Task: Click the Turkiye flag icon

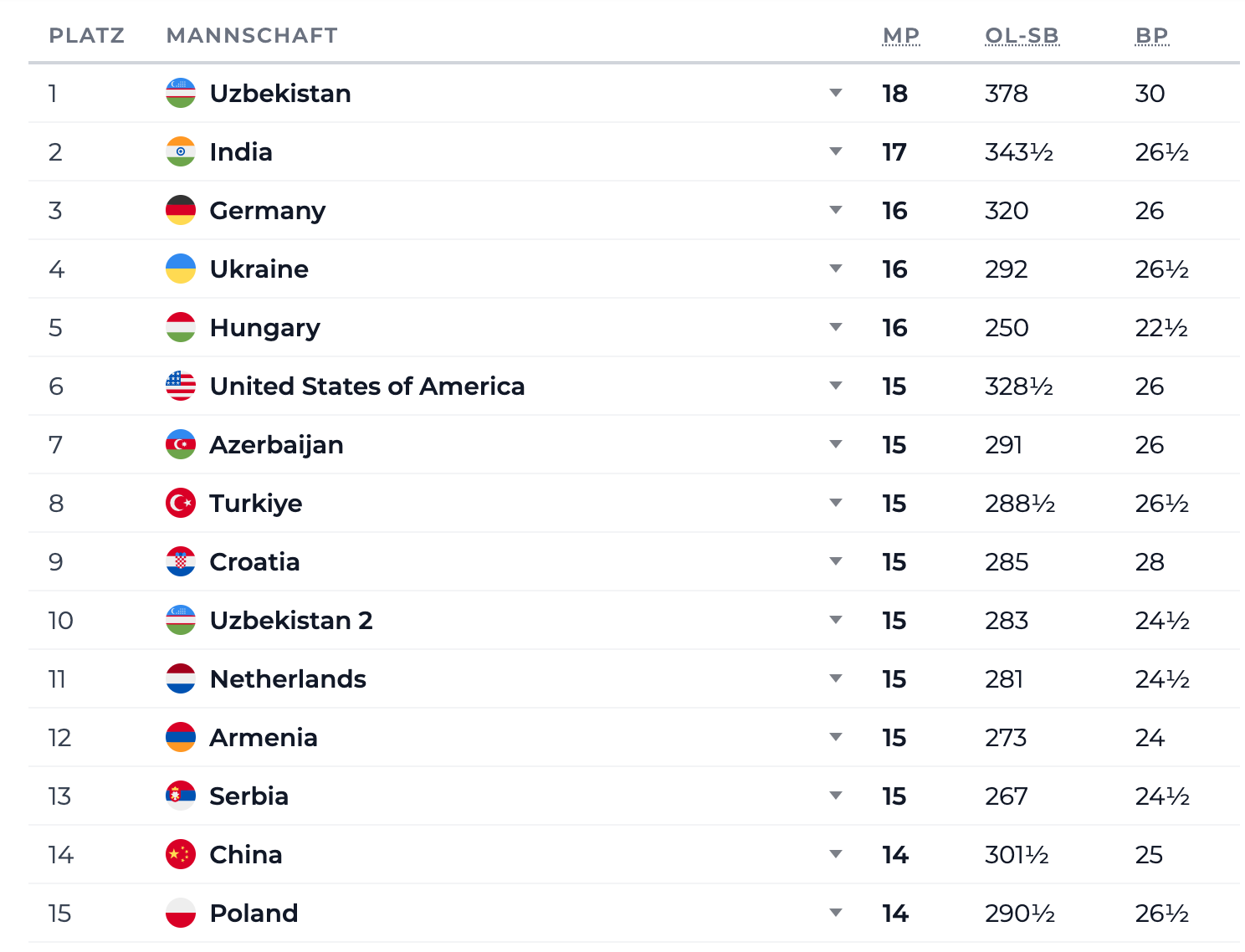Action: click(x=181, y=503)
